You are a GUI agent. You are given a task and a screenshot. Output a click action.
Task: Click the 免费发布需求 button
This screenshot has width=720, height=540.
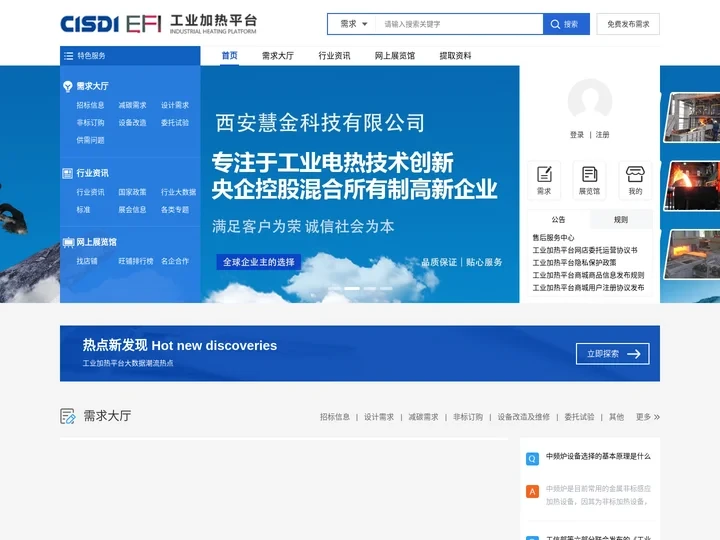tap(628, 24)
